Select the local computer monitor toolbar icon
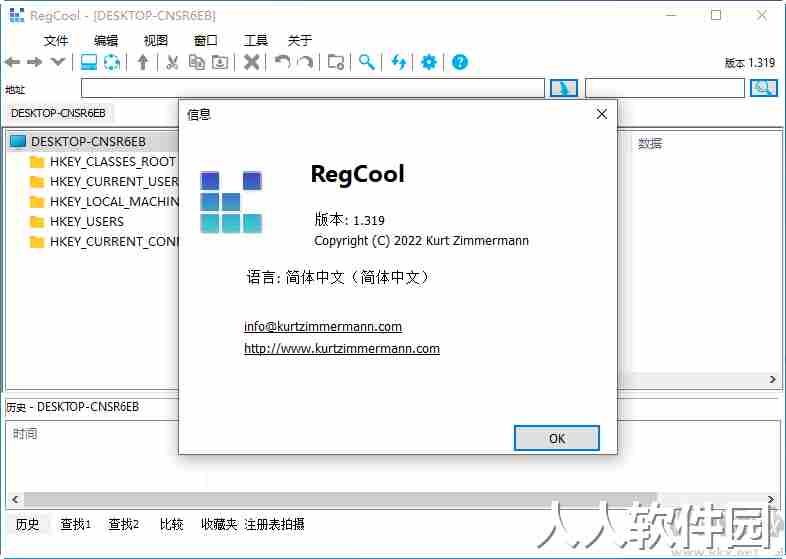 [x=89, y=62]
